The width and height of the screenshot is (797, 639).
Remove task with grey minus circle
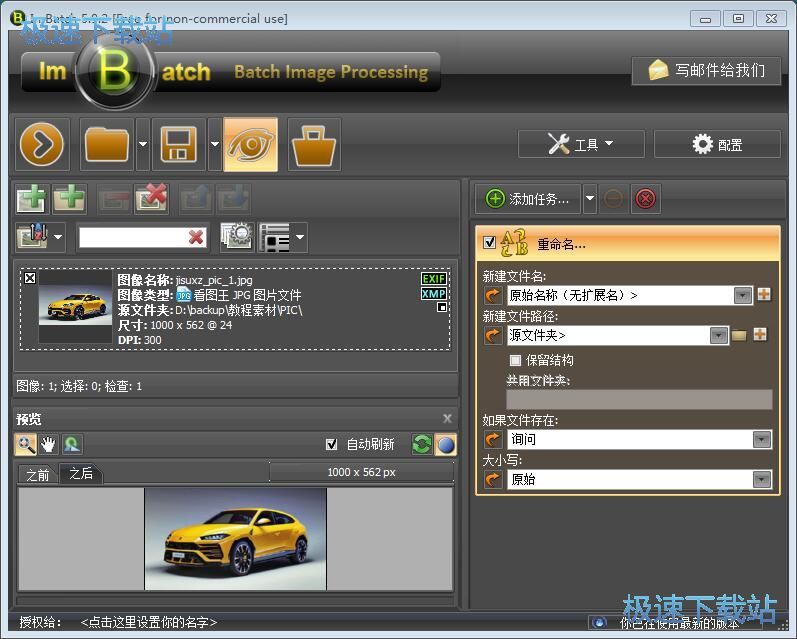coord(614,199)
